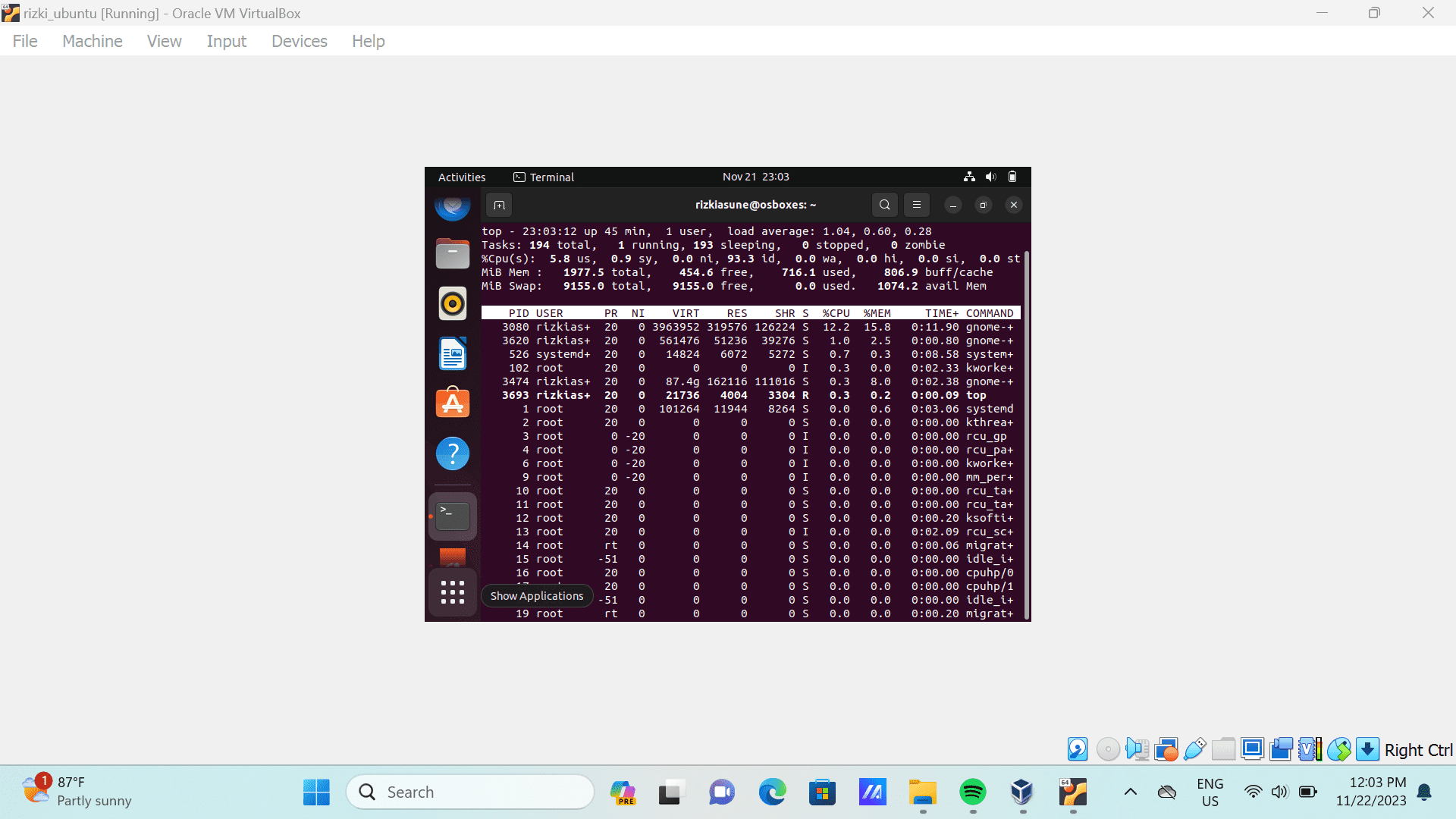
Task: Click the rizkiasune@osboxes terminal title
Action: click(x=755, y=205)
